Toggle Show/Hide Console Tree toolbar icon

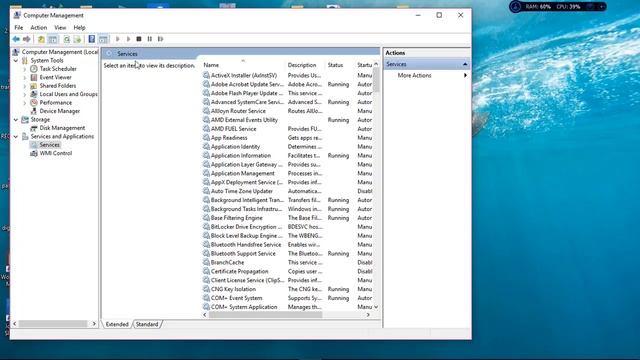(x=53, y=39)
